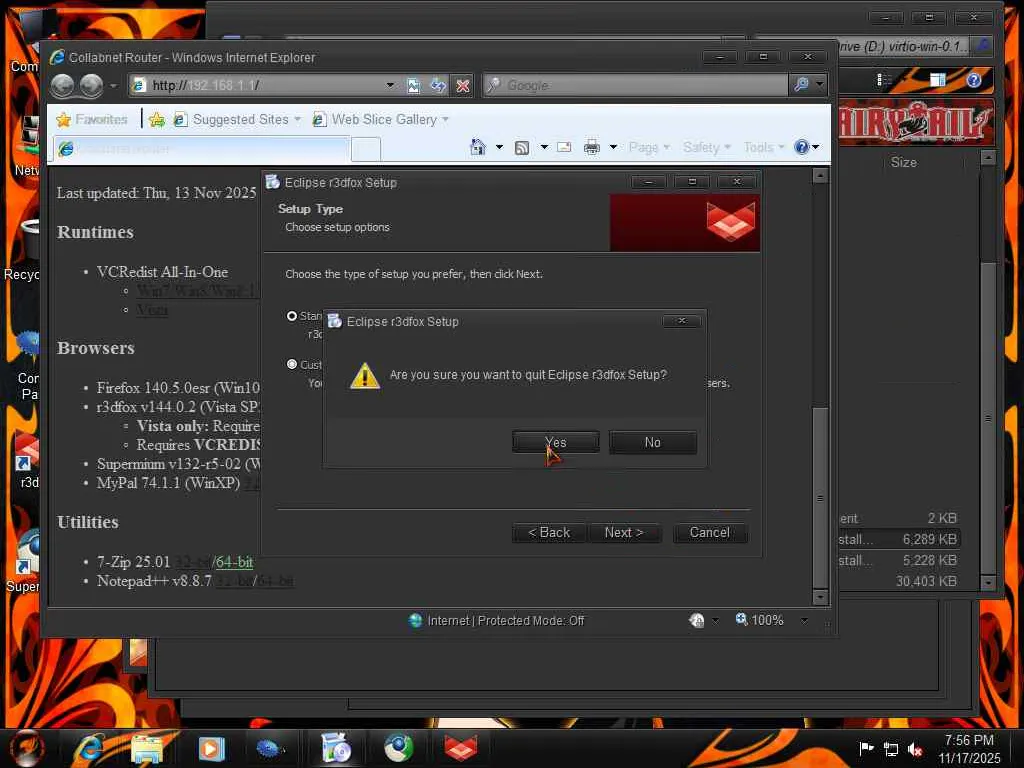Open Windows Media Player taskbar icon
The height and width of the screenshot is (768, 1024).
coord(211,748)
